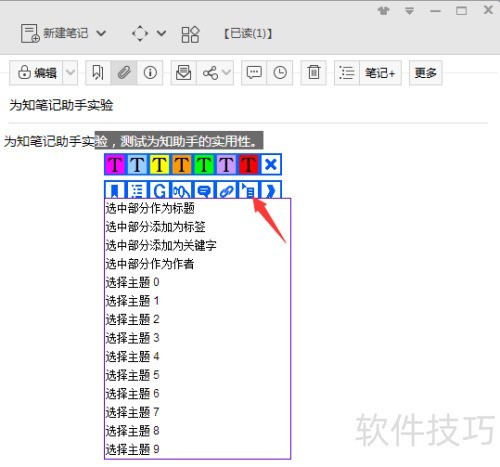
Task: Expand the 新建笔记 dropdown arrow
Action: [101, 33]
